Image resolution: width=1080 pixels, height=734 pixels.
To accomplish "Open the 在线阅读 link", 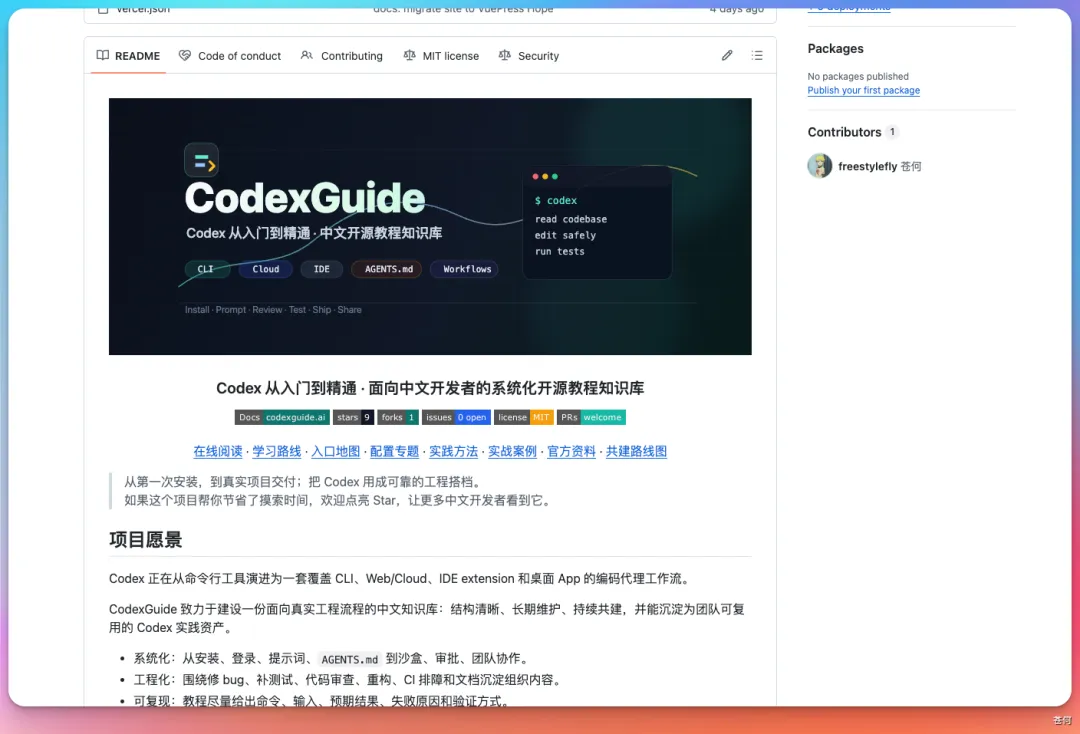I will 218,451.
